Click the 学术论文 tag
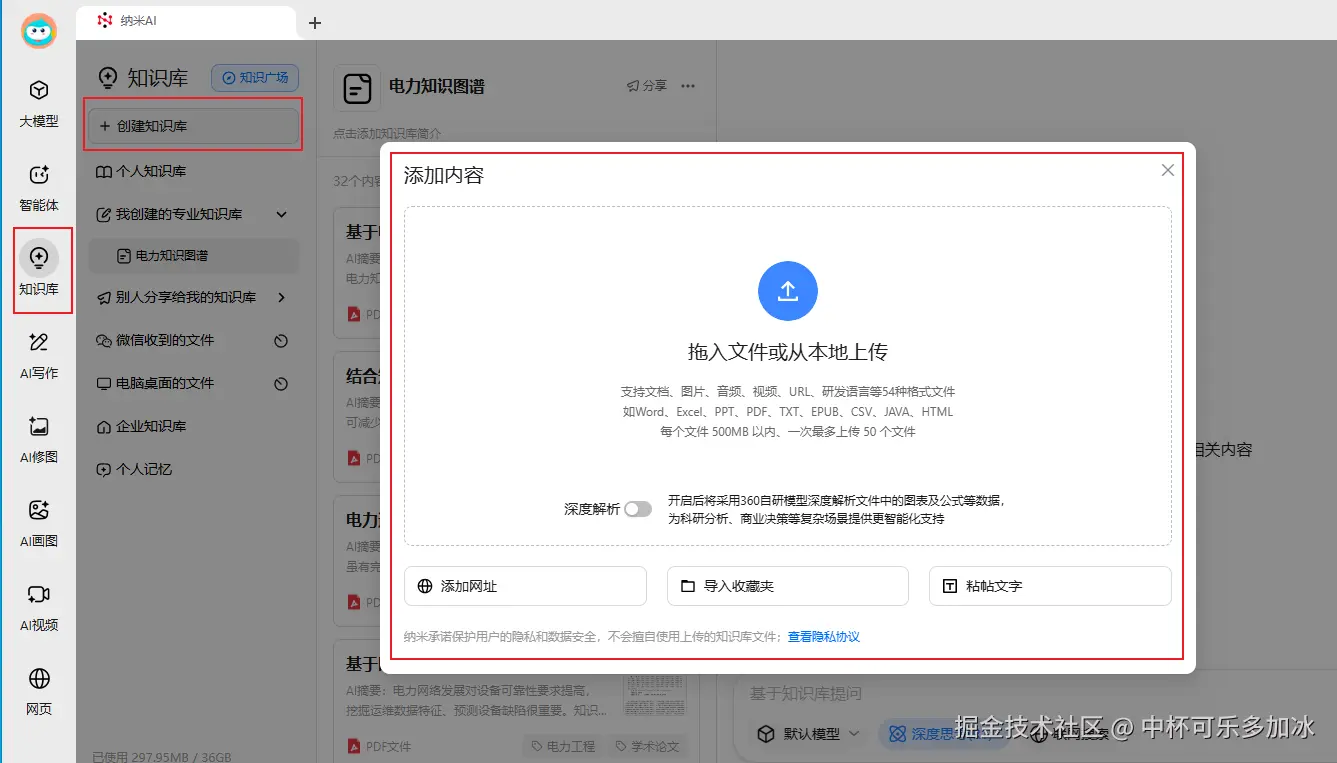Viewport: 1337px width, 763px height. click(x=647, y=746)
